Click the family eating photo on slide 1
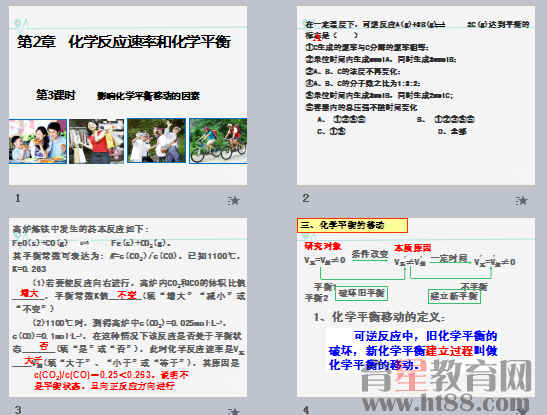The height and width of the screenshot is (415, 547). 38,141
